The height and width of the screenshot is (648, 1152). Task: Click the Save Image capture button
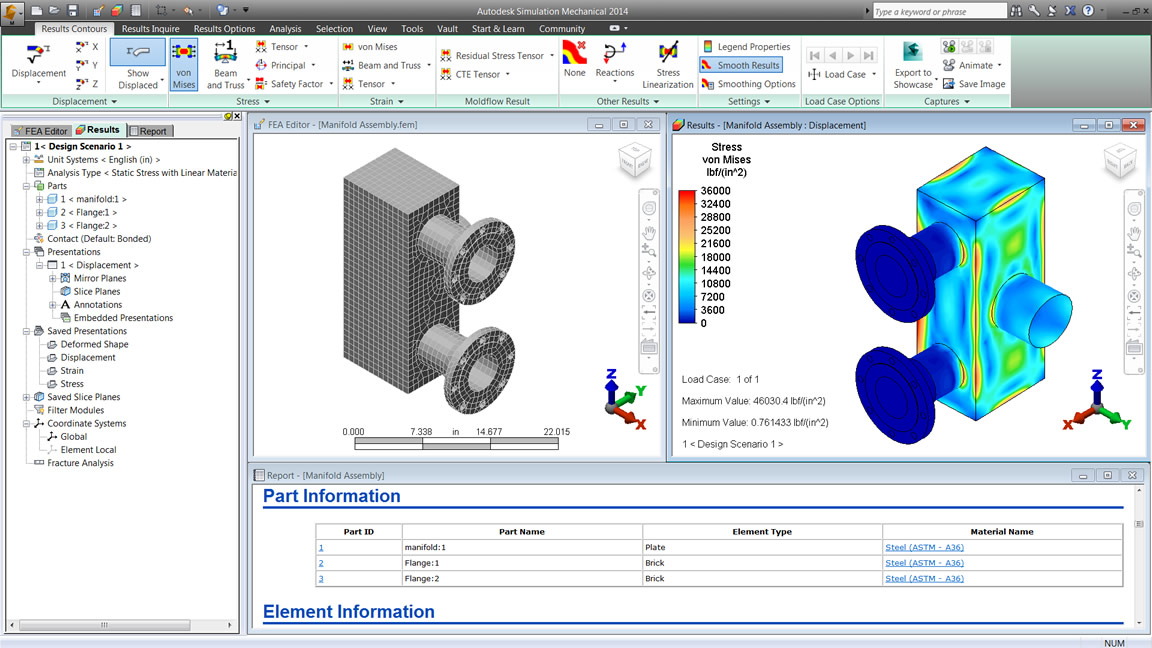973,84
